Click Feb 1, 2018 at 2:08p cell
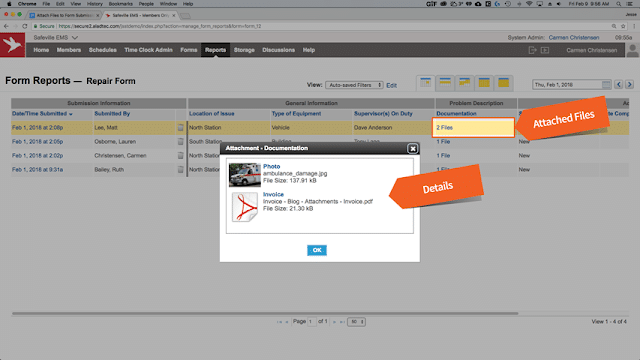The height and width of the screenshot is (360, 640). coord(38,128)
